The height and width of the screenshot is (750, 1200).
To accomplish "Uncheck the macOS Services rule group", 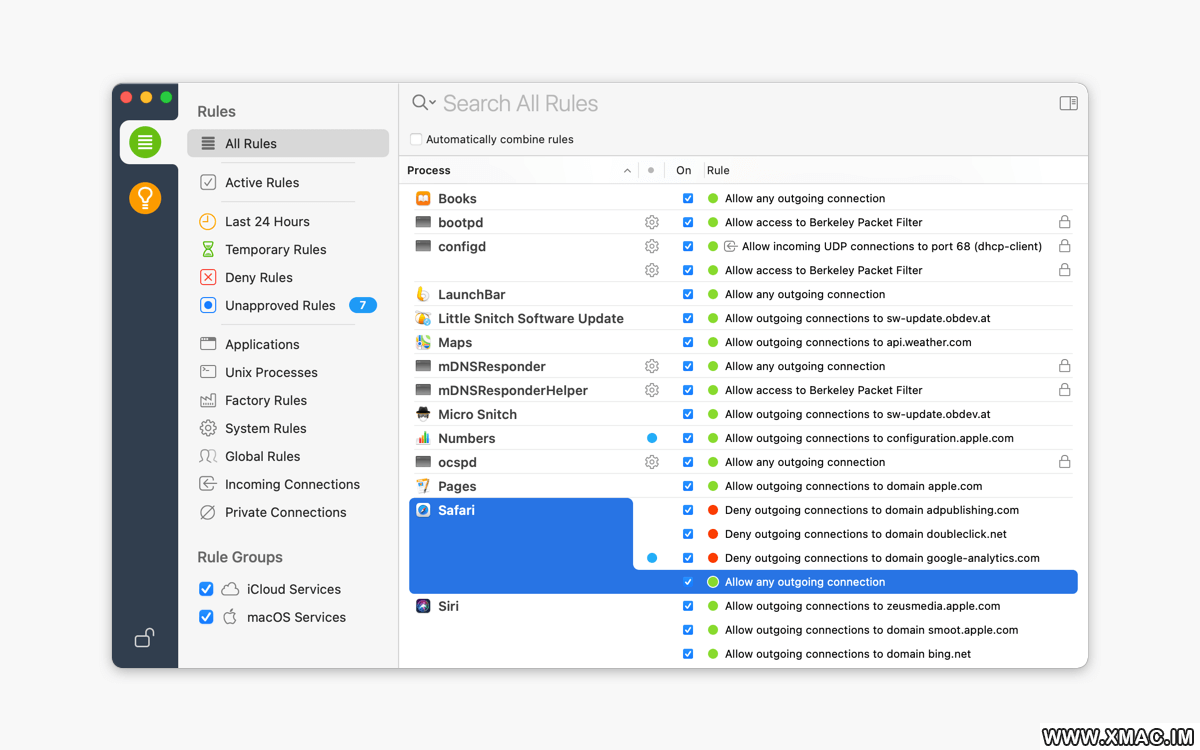I will pos(206,617).
